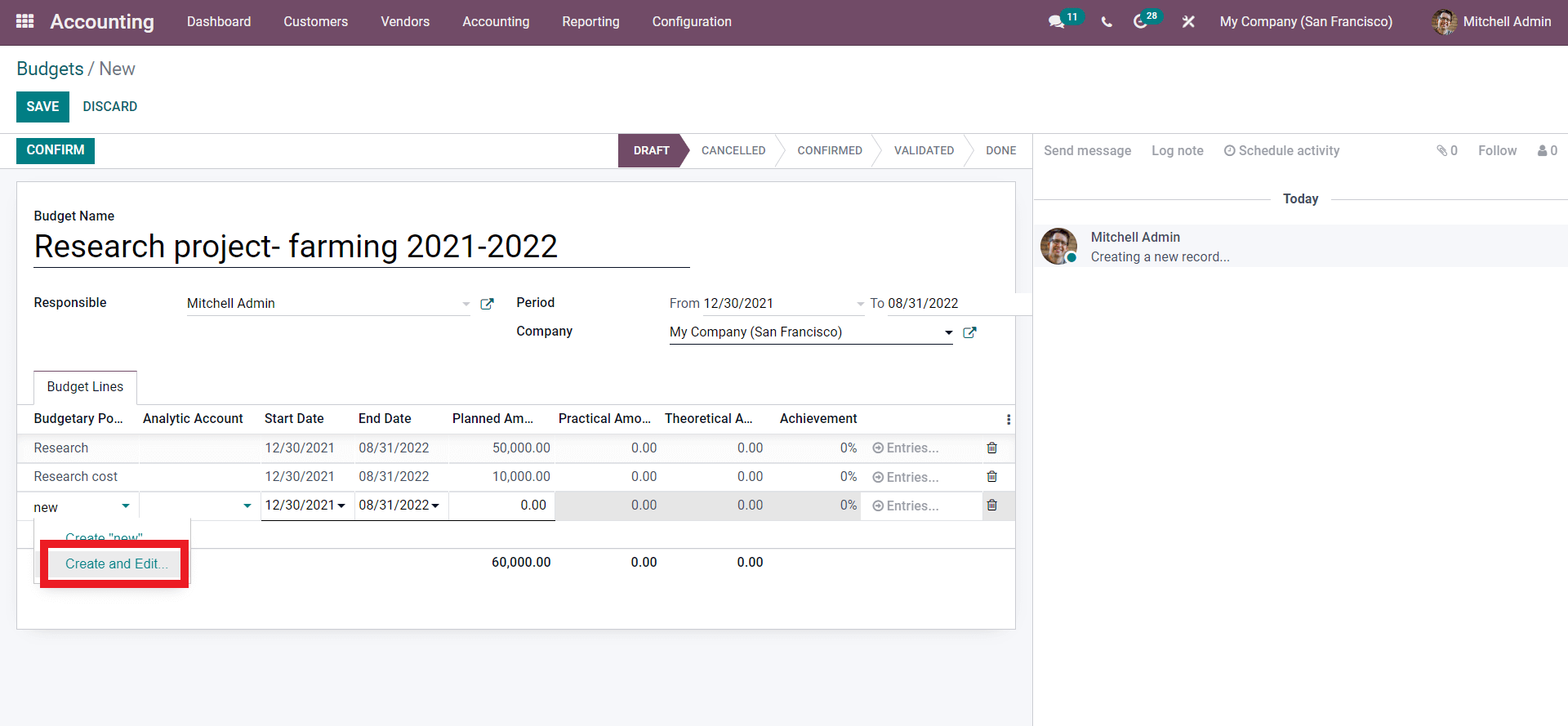Open the apps grid menu icon
The image size is (1568, 726).
25,21
